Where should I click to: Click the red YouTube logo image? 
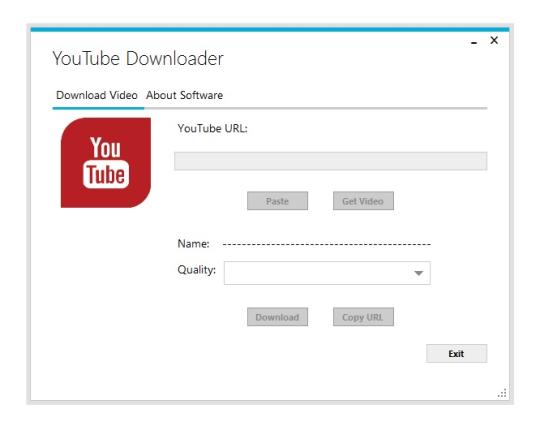tap(106, 163)
